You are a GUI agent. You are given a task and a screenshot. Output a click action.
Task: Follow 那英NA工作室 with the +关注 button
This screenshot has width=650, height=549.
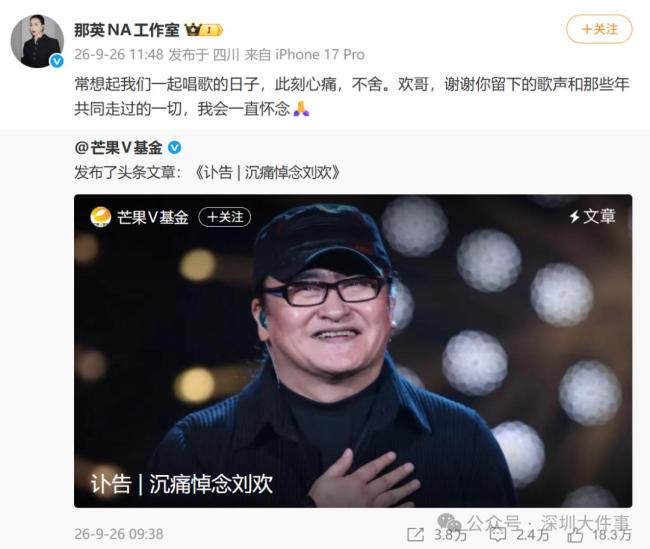599,29
